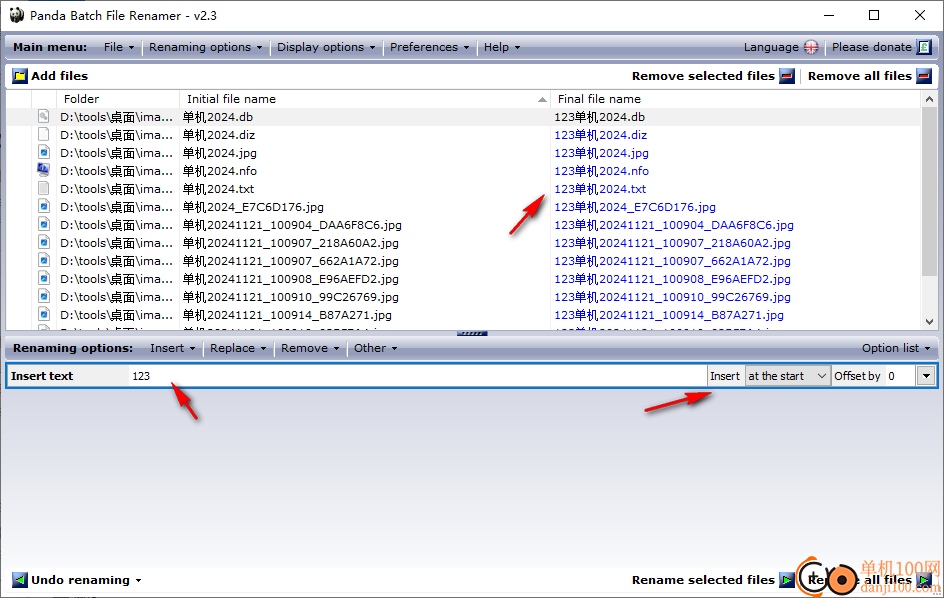Click the file icon for 单机2024.txt
Image resolution: width=944 pixels, height=598 pixels.
click(43, 188)
